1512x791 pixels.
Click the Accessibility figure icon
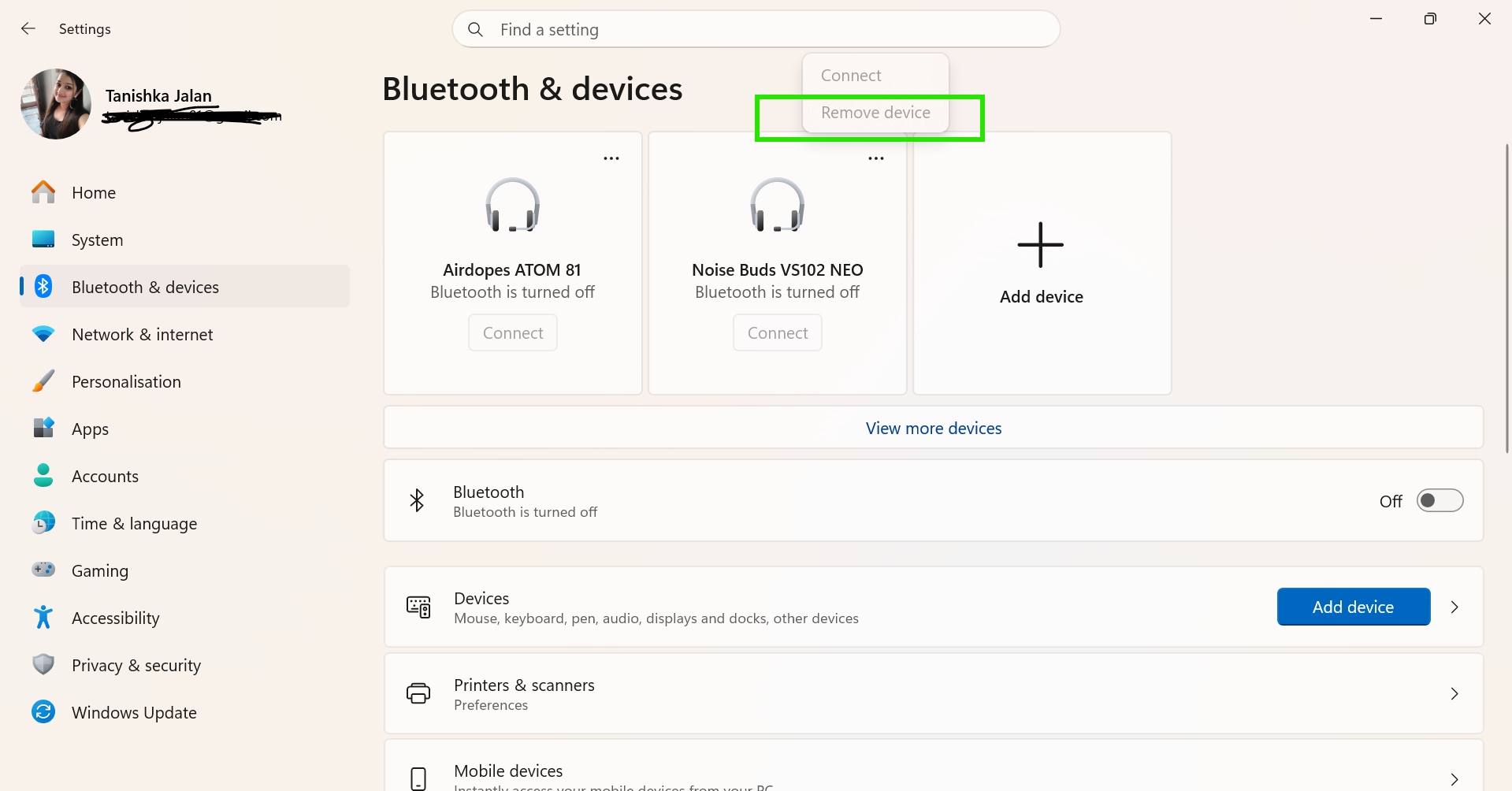click(x=43, y=617)
